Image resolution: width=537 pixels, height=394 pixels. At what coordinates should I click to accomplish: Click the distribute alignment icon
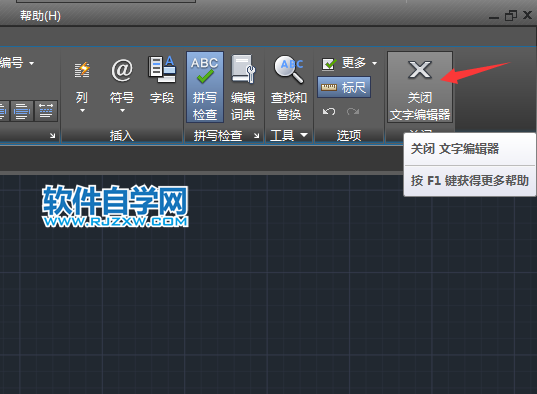click(46, 111)
